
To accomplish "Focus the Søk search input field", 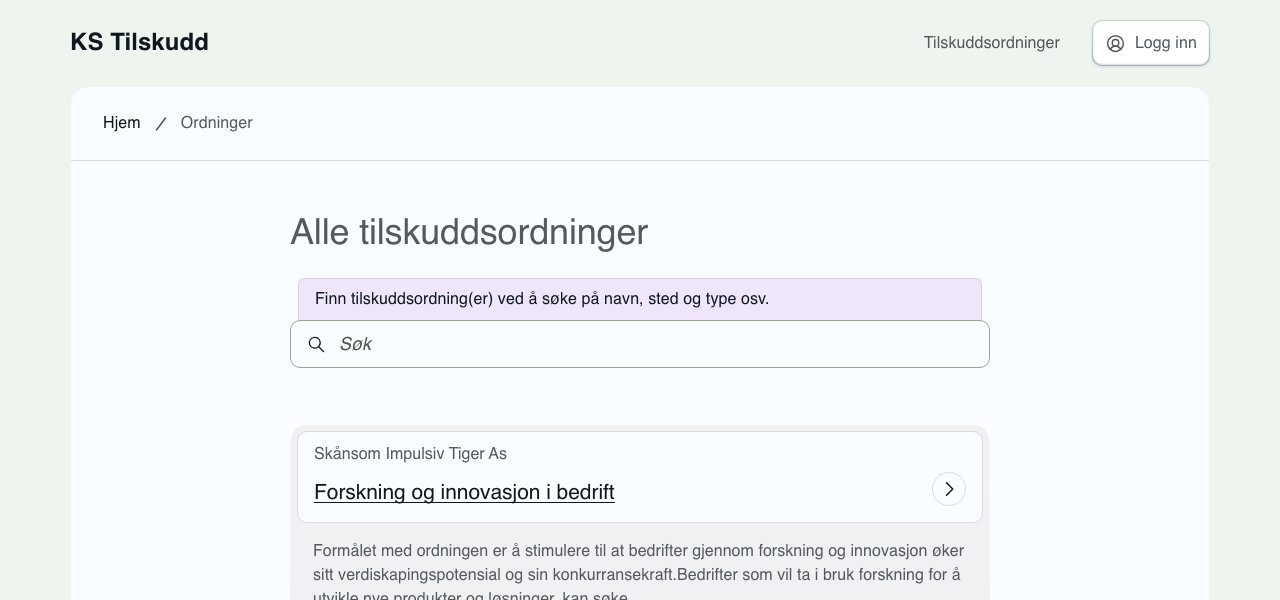I will (x=640, y=344).
